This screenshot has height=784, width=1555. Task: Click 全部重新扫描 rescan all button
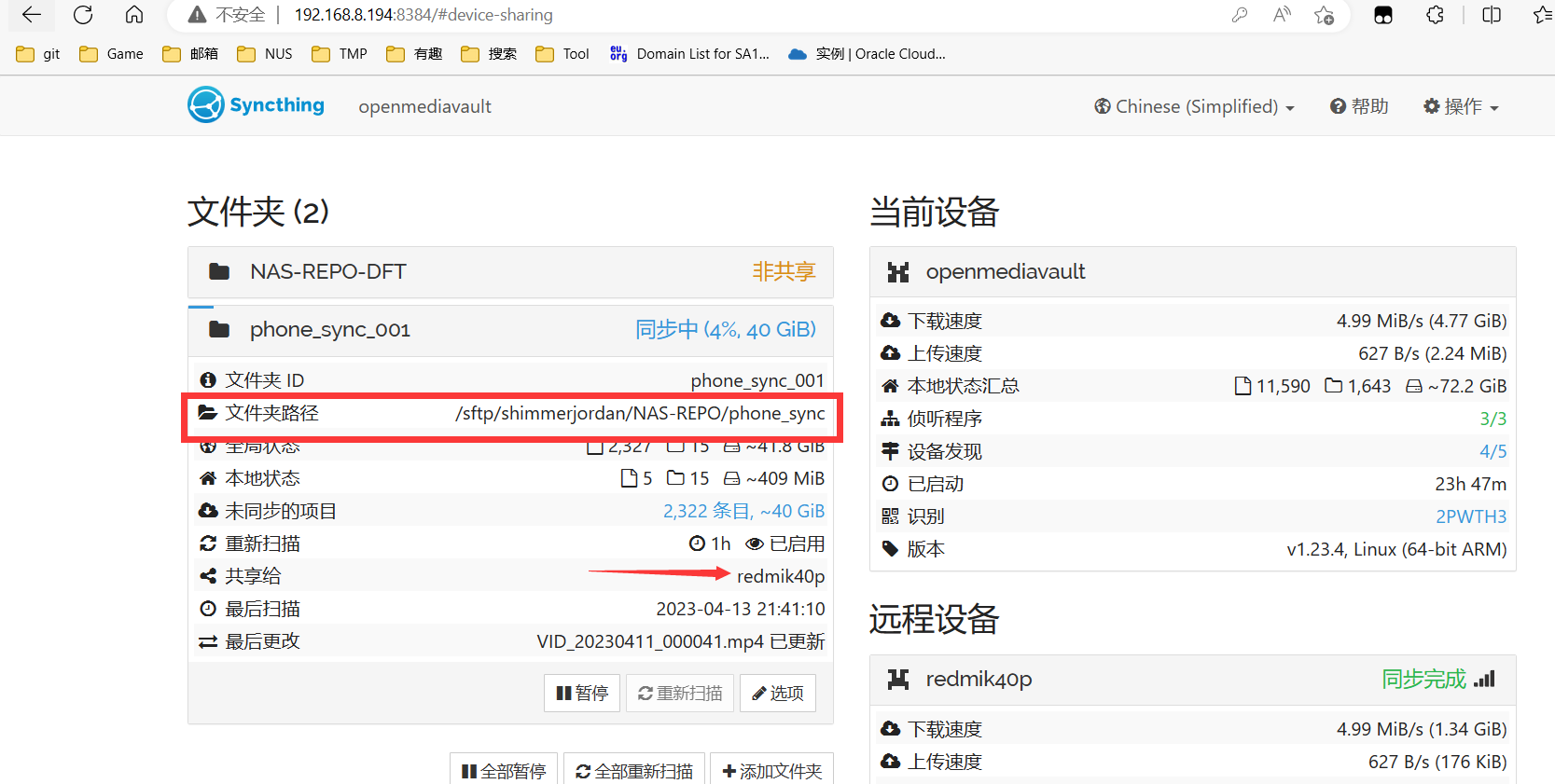pyautogui.click(x=634, y=770)
